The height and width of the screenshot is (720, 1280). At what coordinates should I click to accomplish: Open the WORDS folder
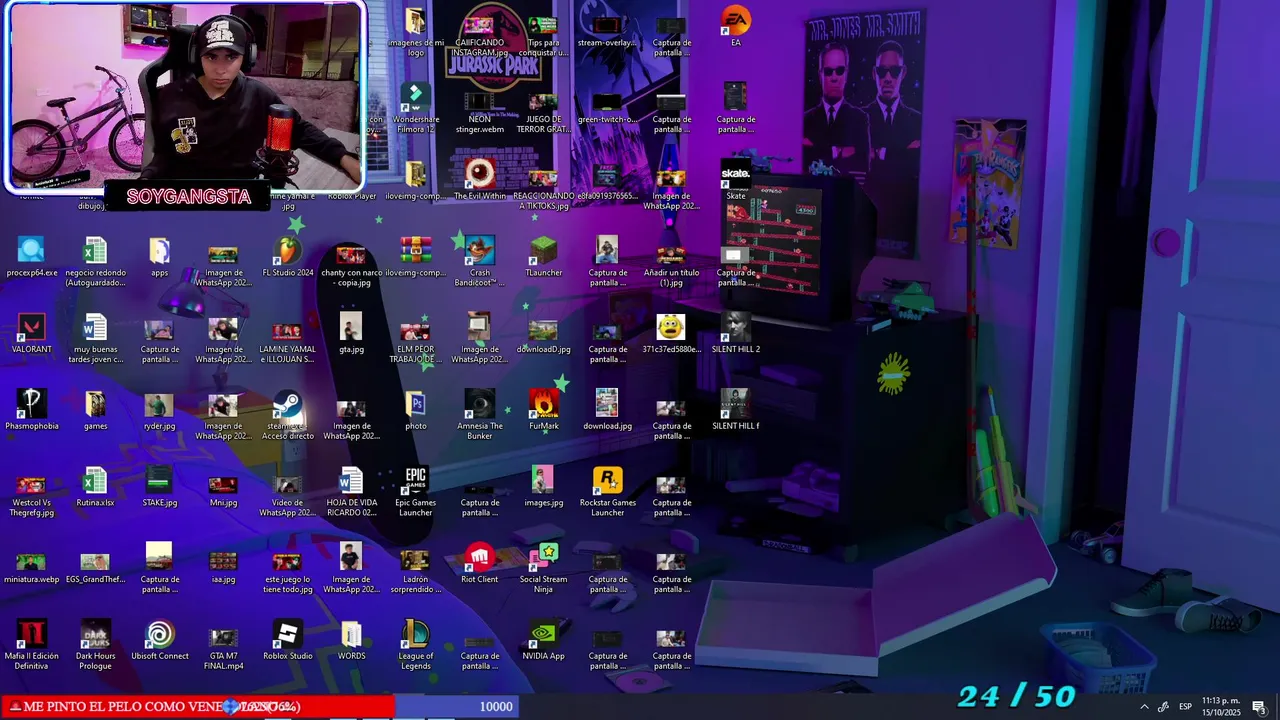(352, 640)
